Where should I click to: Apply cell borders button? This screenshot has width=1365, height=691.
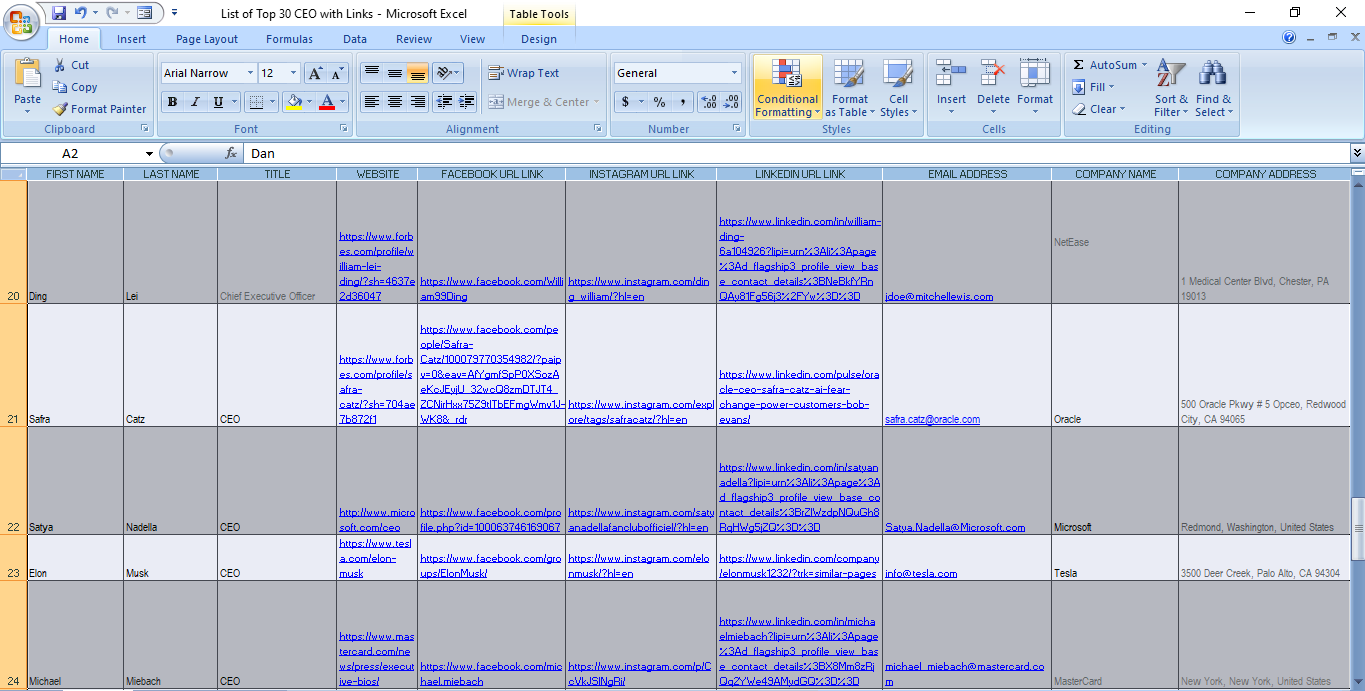coord(256,102)
